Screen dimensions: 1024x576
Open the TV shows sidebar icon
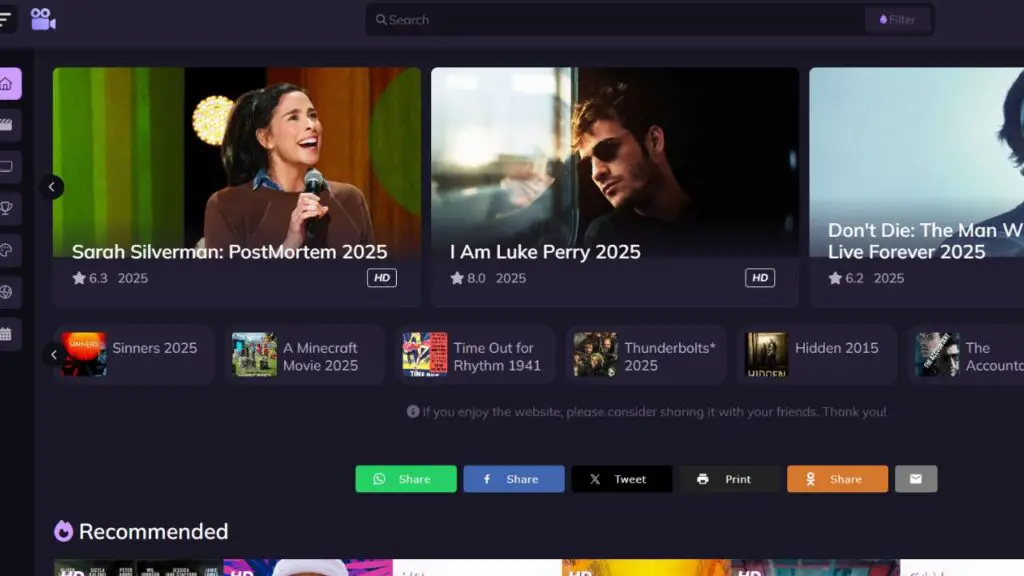click(x=8, y=167)
